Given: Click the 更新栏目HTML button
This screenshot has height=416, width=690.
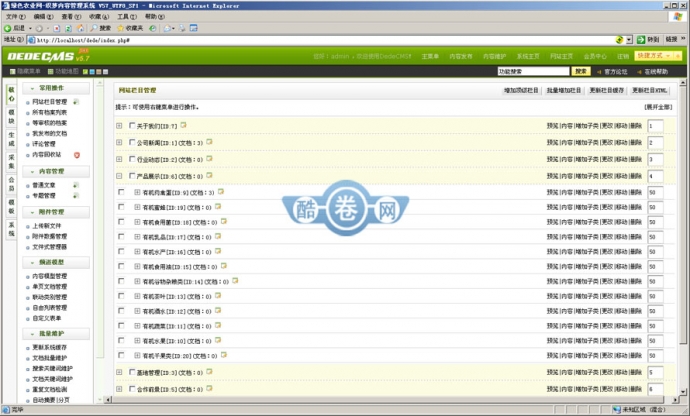Looking at the screenshot, I should 650,91.
